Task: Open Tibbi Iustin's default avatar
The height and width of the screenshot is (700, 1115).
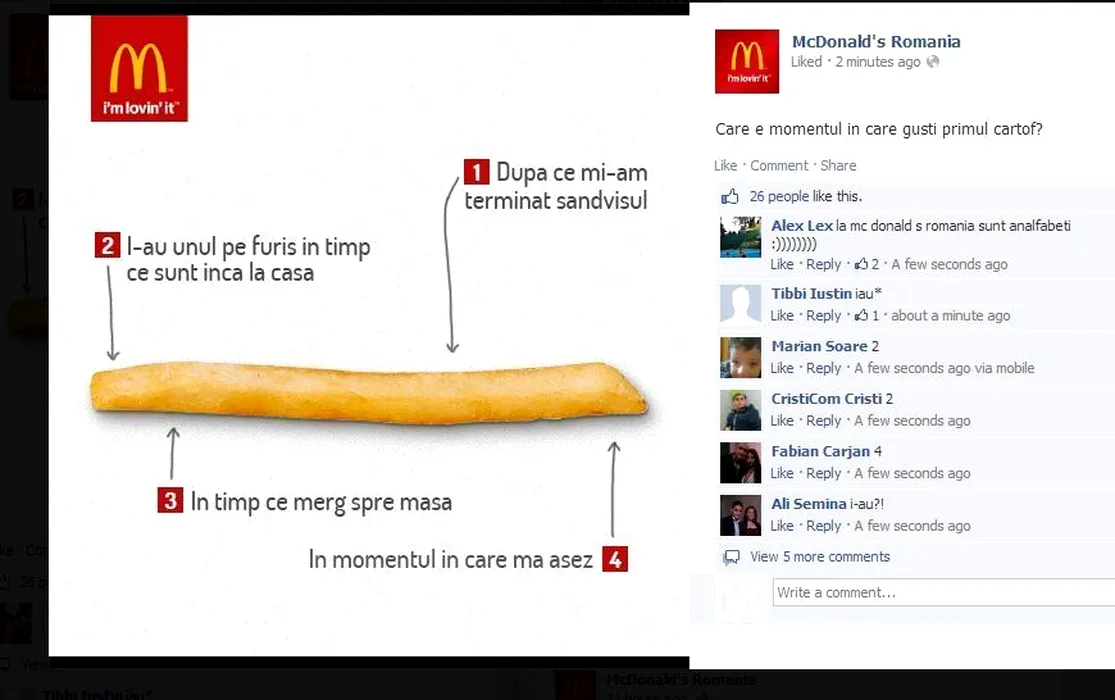Action: [x=740, y=304]
